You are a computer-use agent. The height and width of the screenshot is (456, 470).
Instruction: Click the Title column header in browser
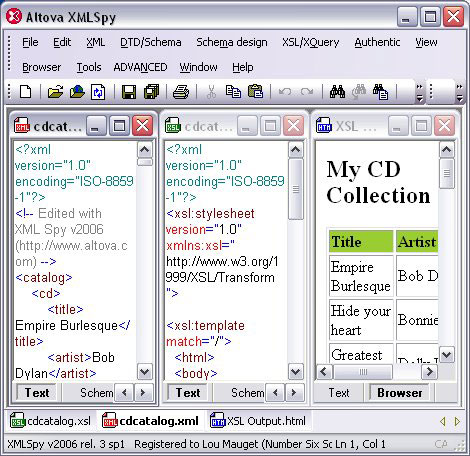pyautogui.click(x=361, y=242)
